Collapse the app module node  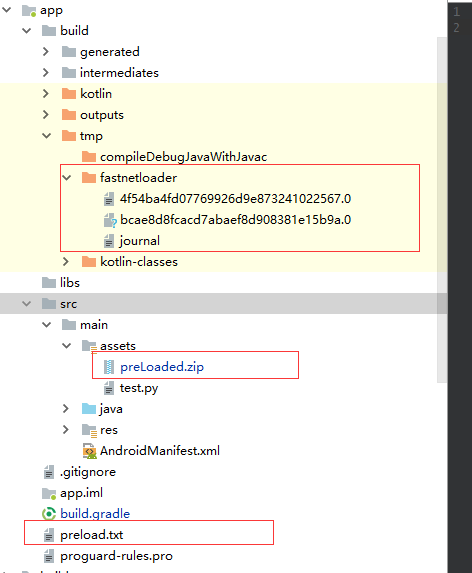pyautogui.click(x=7, y=10)
